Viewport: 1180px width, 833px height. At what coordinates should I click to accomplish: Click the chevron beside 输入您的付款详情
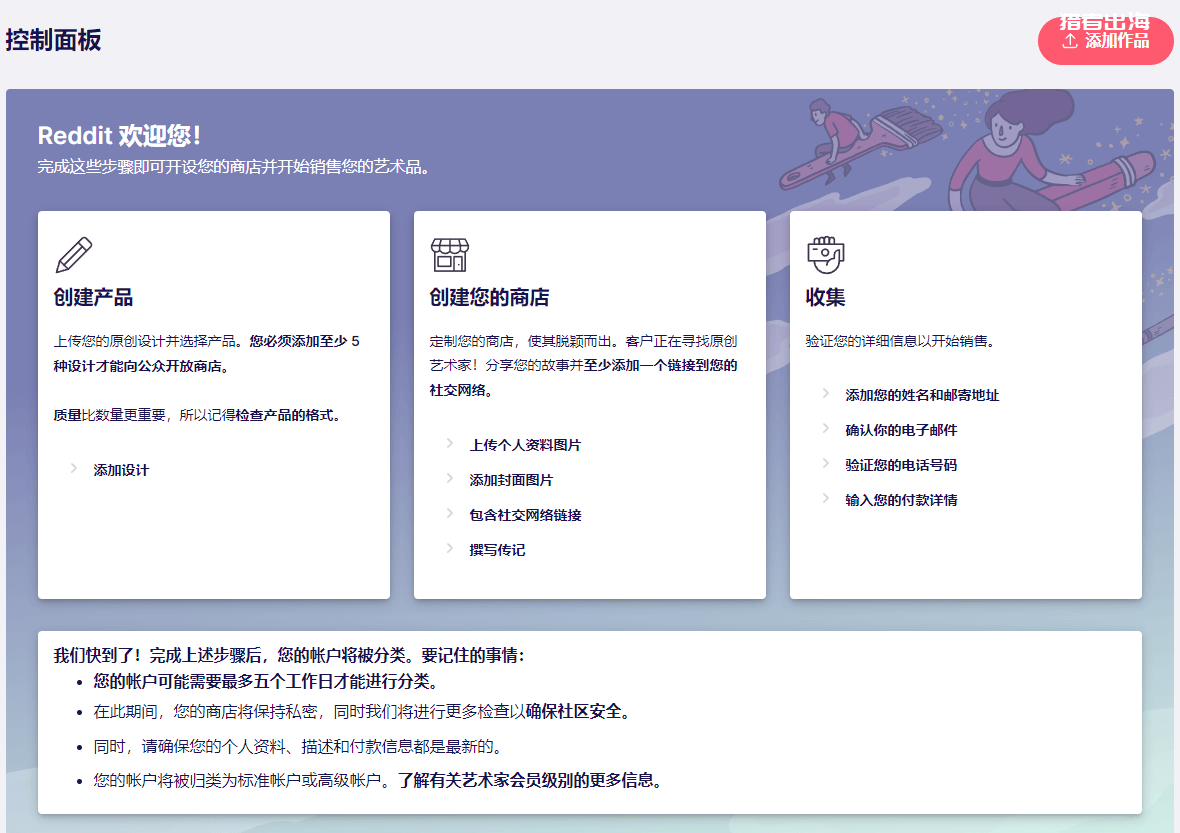point(826,499)
